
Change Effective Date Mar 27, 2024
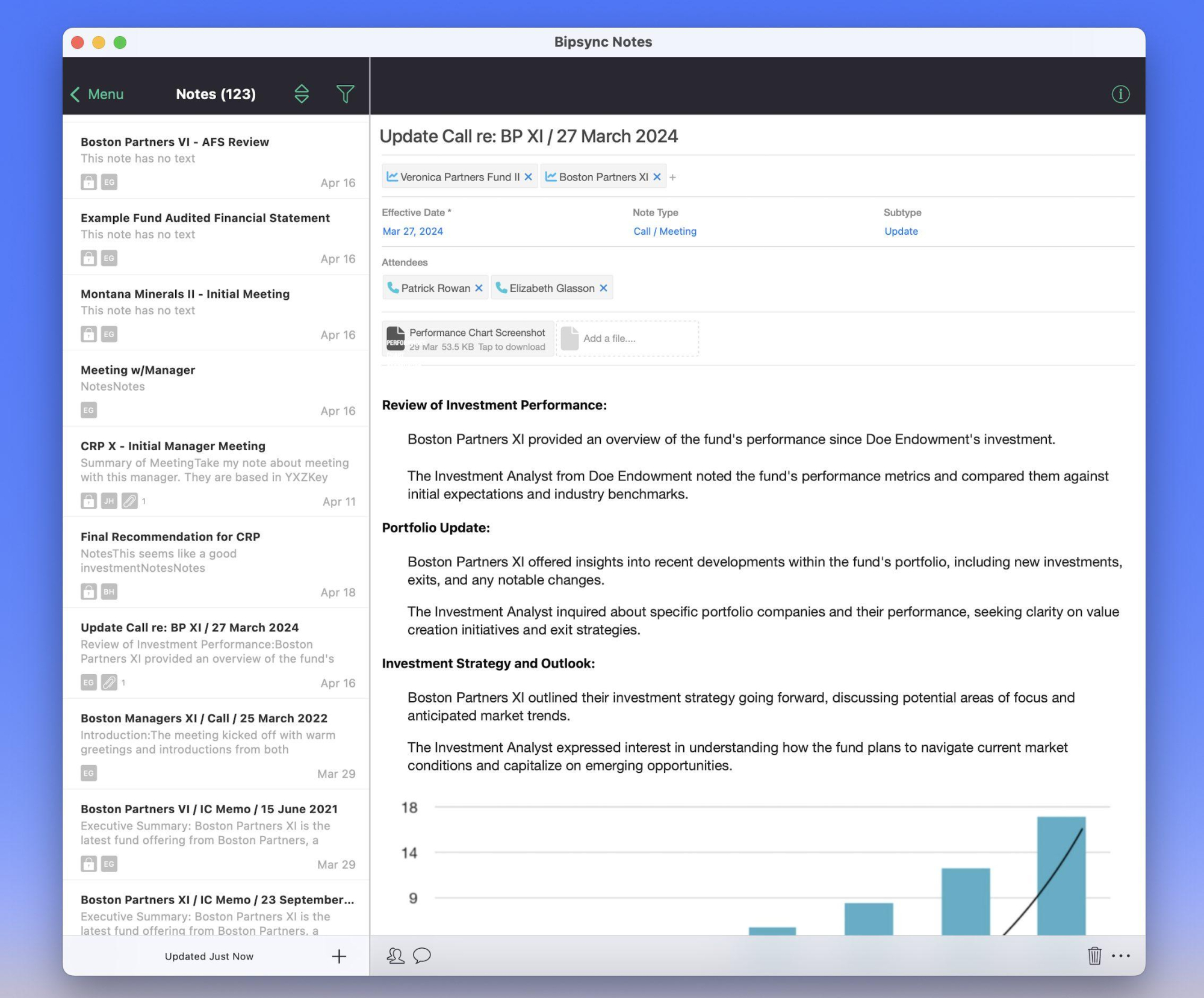(x=413, y=231)
